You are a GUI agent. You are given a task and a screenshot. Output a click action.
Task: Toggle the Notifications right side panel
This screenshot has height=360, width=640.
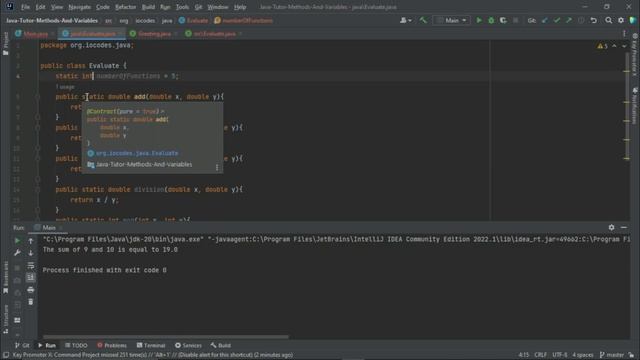(635, 105)
